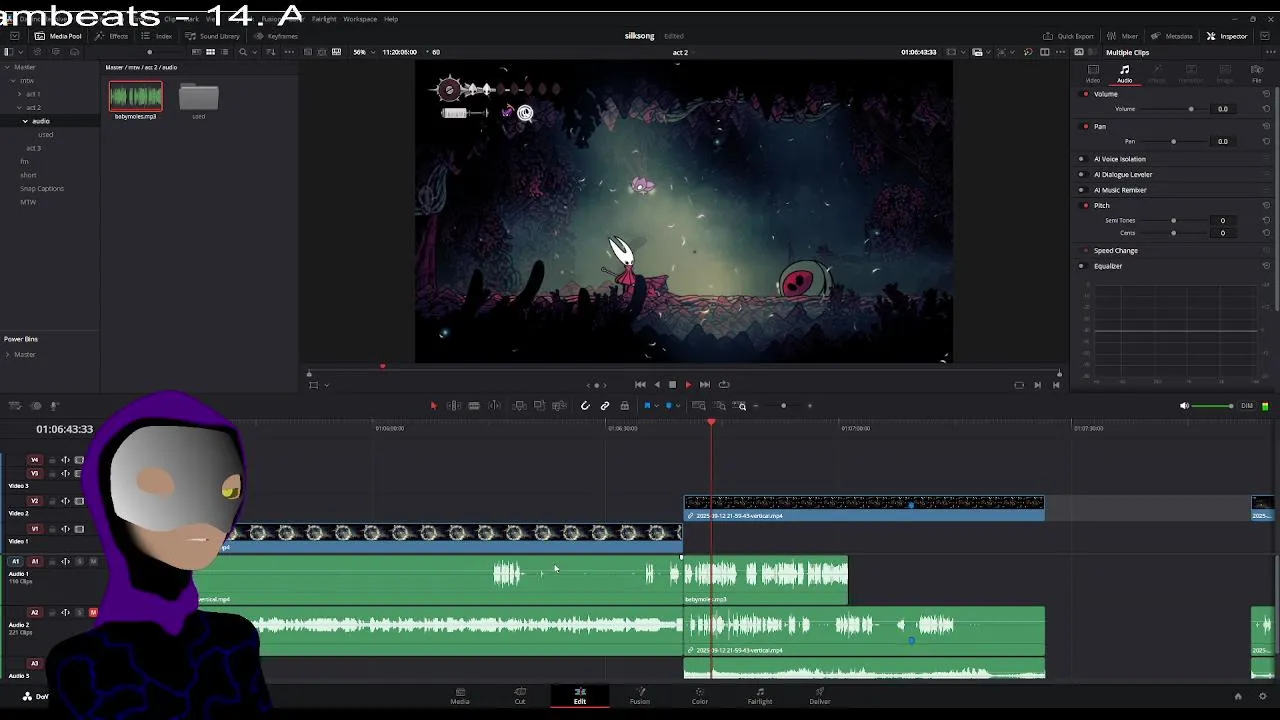
Task: Click the Quick Export button
Action: (x=1069, y=36)
